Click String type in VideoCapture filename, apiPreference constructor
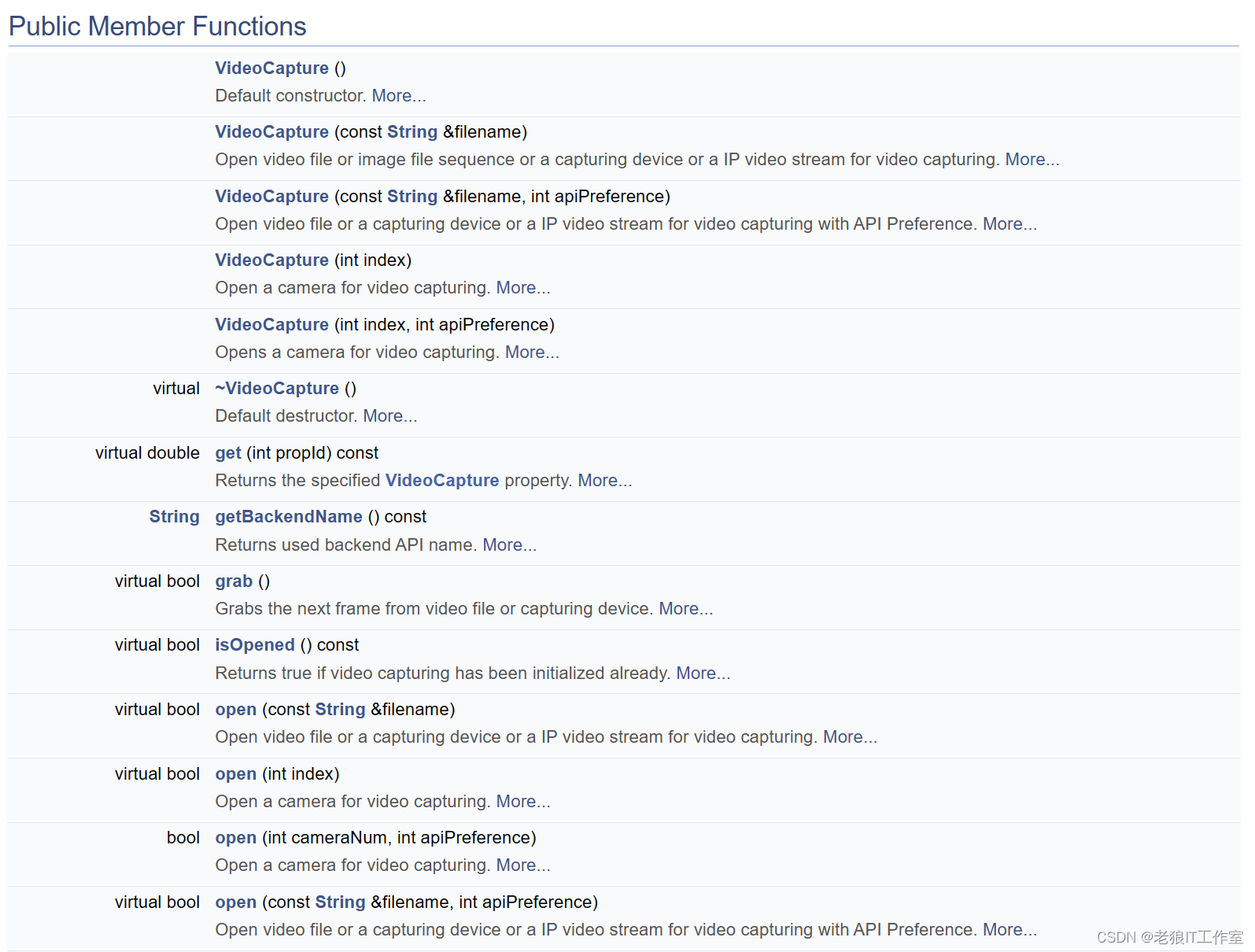 [412, 197]
